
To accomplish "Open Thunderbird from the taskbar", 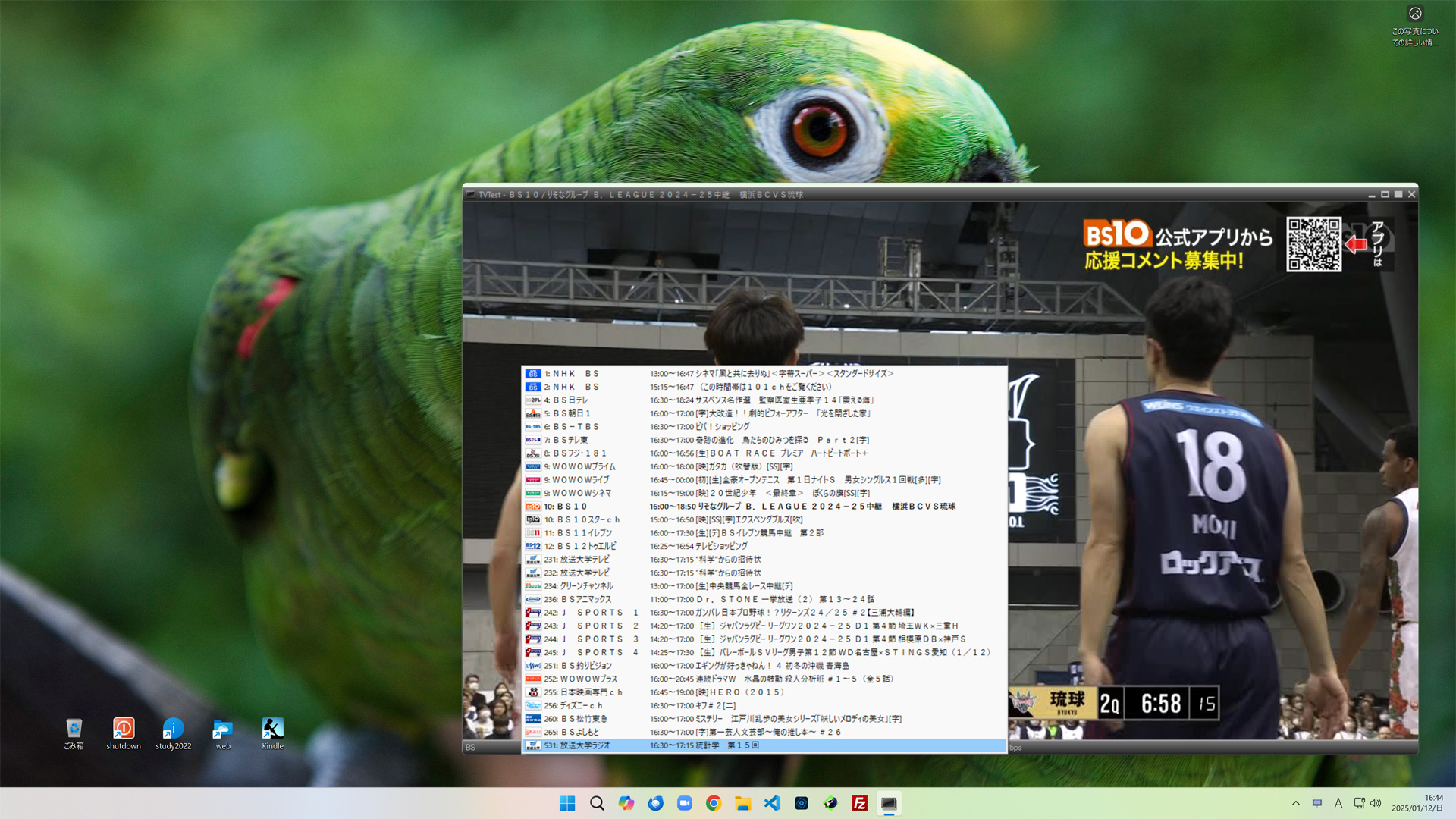I will [655, 803].
